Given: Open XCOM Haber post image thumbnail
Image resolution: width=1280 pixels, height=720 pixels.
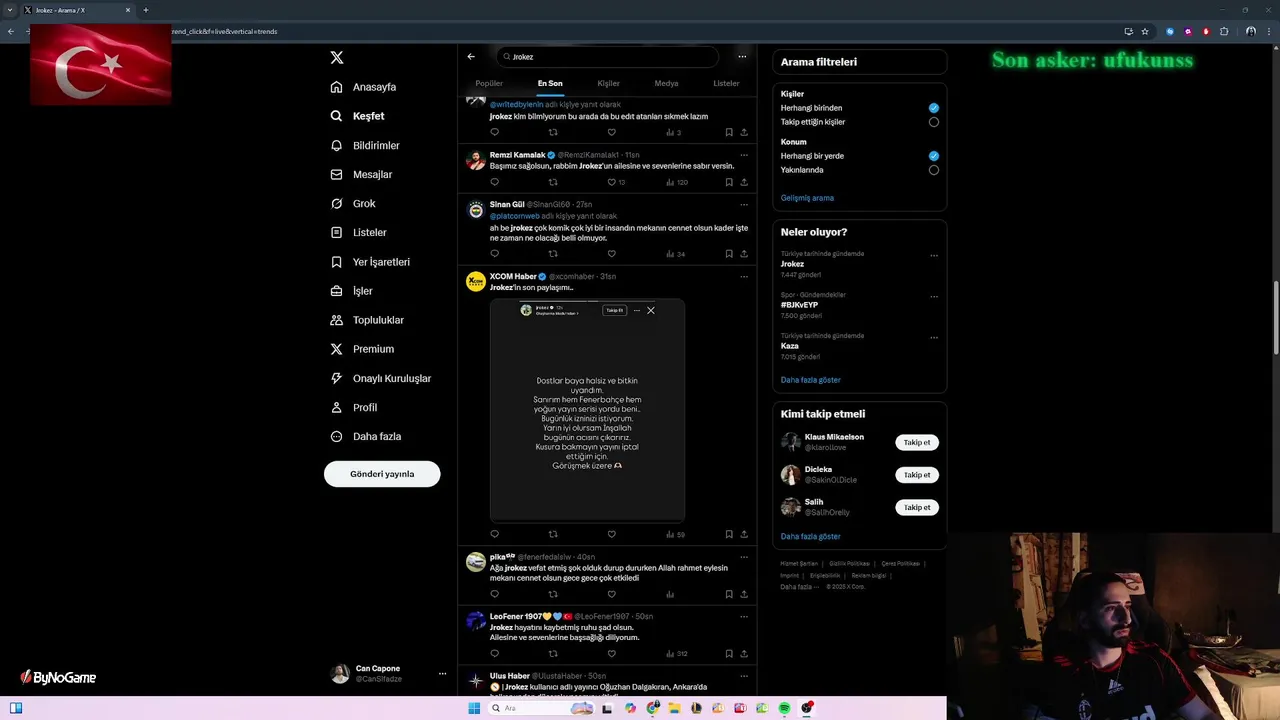Looking at the screenshot, I should (x=587, y=410).
